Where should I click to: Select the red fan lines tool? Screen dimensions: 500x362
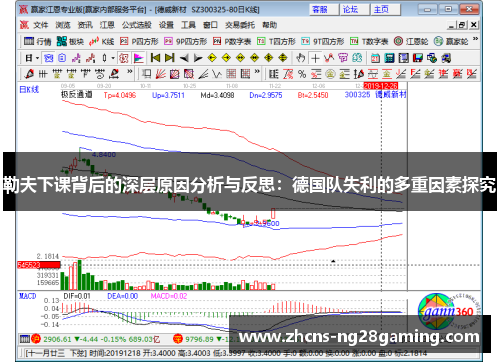click(161, 74)
